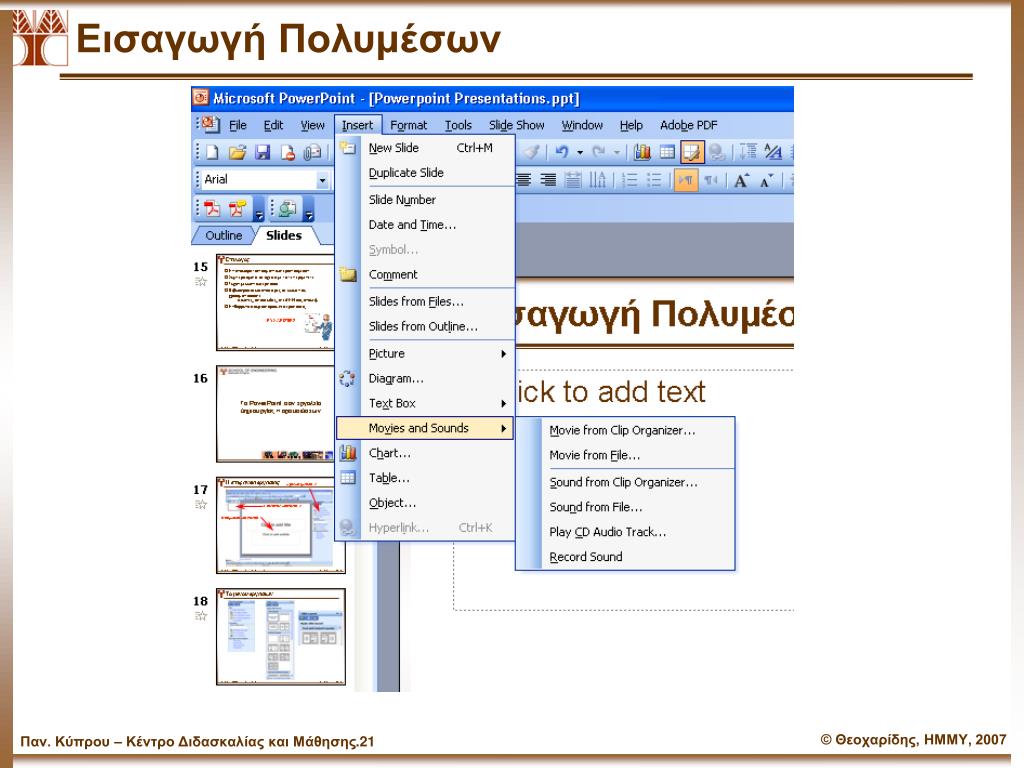Click the Adobe PDF review icon
Image resolution: width=1024 pixels, height=768 pixels.
[287, 208]
